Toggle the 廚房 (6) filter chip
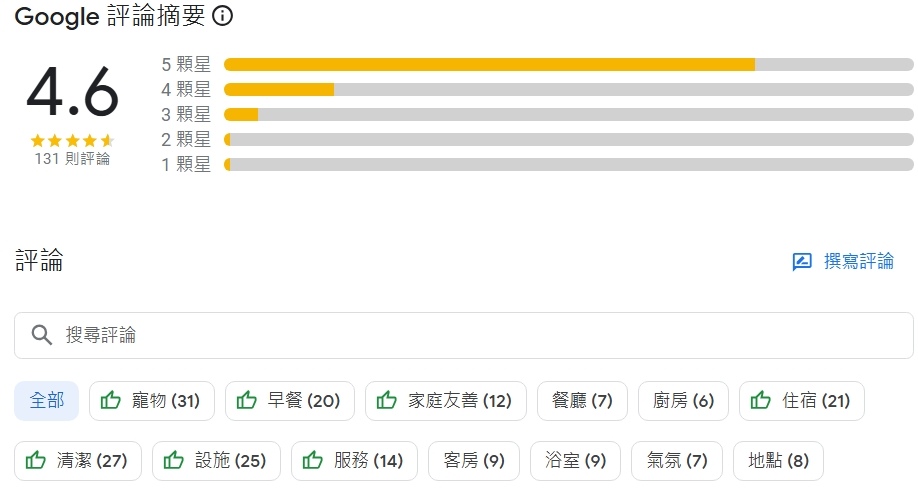918x488 pixels. [683, 401]
